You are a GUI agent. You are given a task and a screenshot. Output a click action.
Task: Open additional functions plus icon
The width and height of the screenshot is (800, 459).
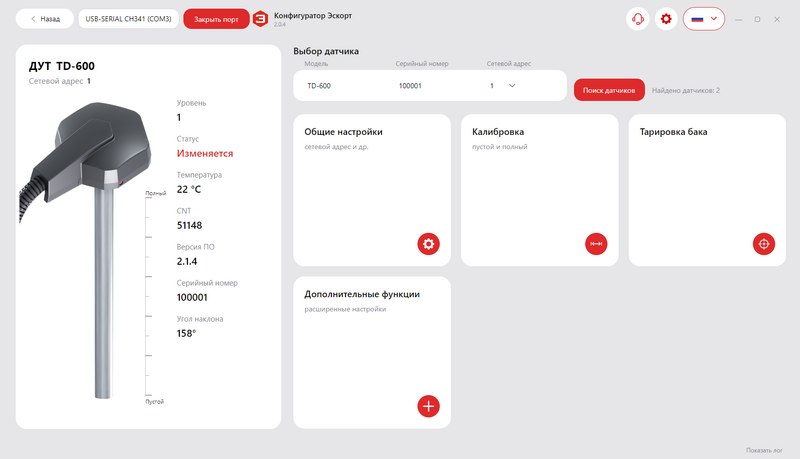coord(428,406)
